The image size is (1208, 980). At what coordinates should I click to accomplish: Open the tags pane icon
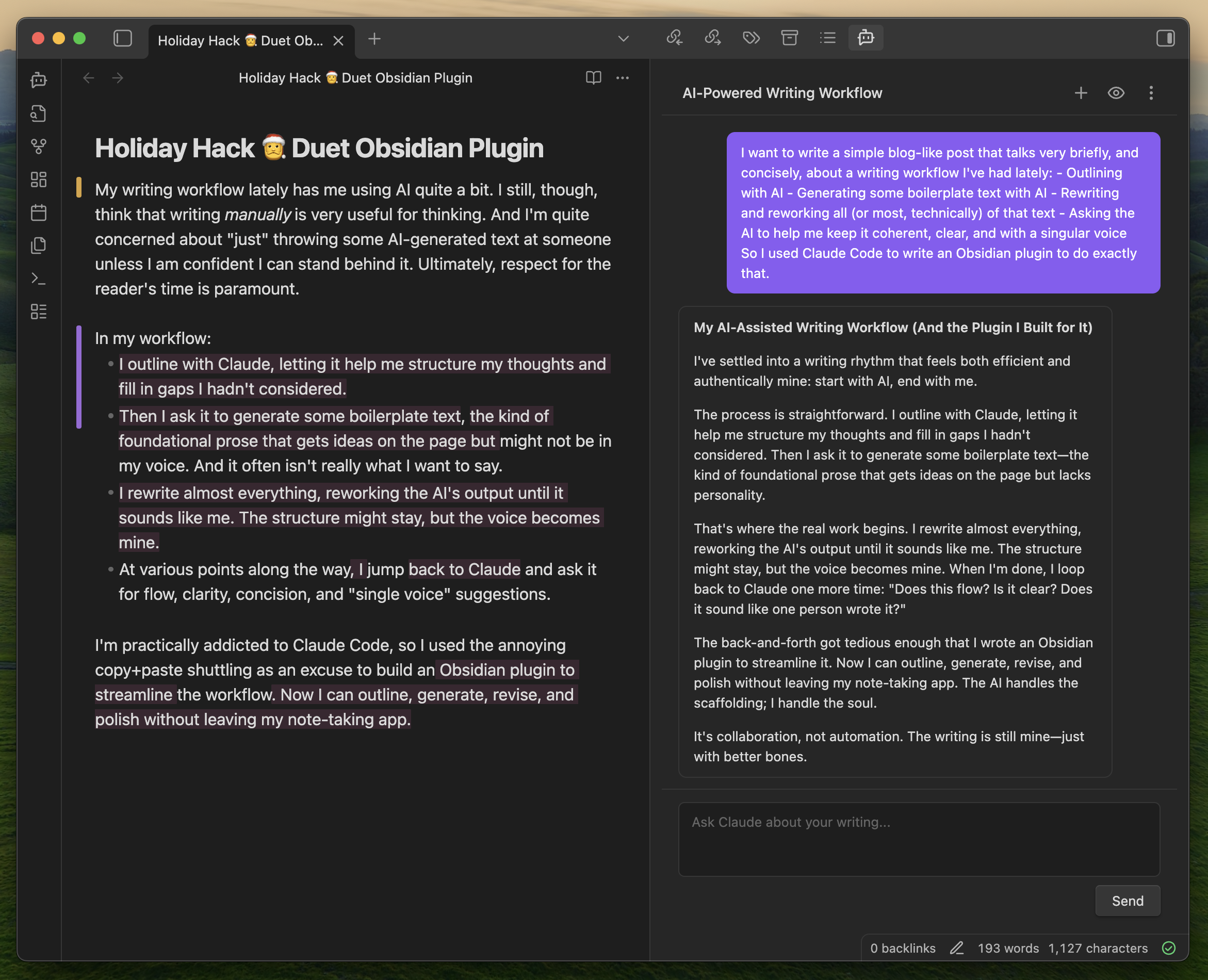(x=751, y=38)
